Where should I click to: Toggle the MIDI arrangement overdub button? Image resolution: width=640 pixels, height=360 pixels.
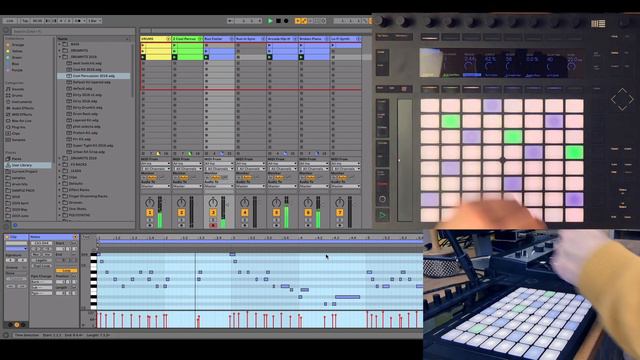pos(298,21)
